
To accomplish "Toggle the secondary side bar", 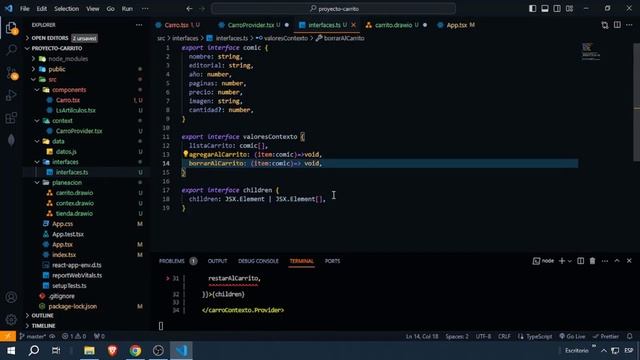I will click(x=557, y=9).
